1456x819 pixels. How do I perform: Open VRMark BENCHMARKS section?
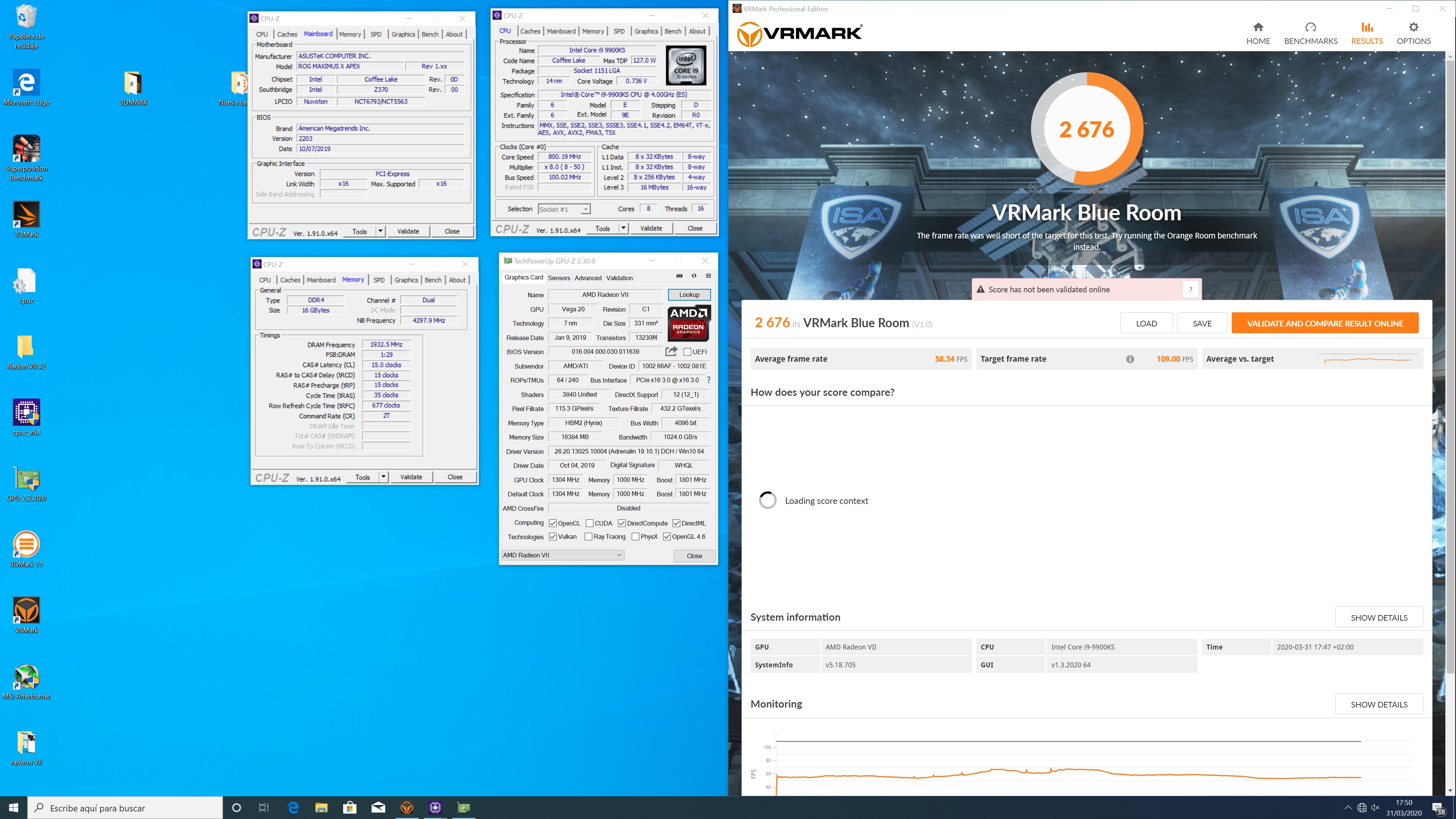(x=1311, y=34)
